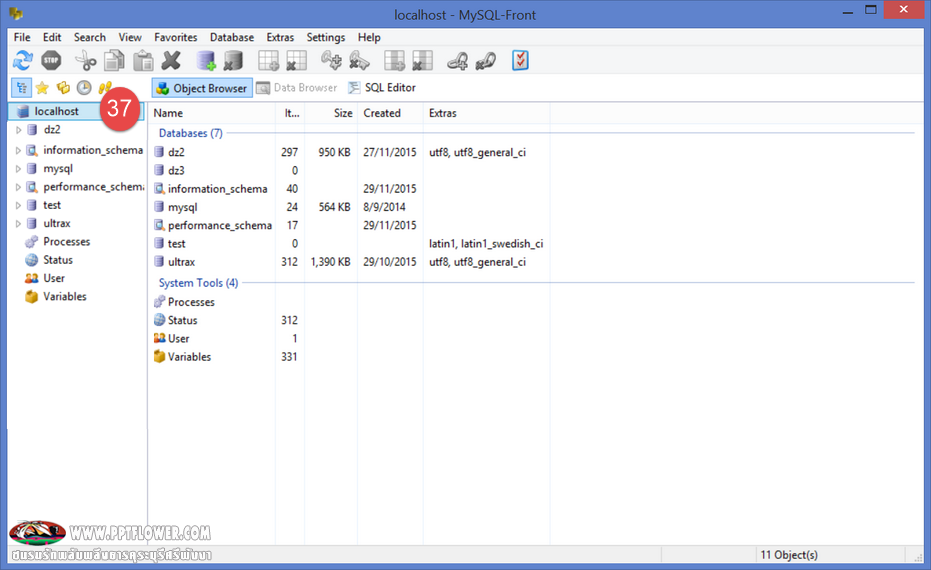
Task: Expand the mysql node in tree
Action: [x=18, y=169]
